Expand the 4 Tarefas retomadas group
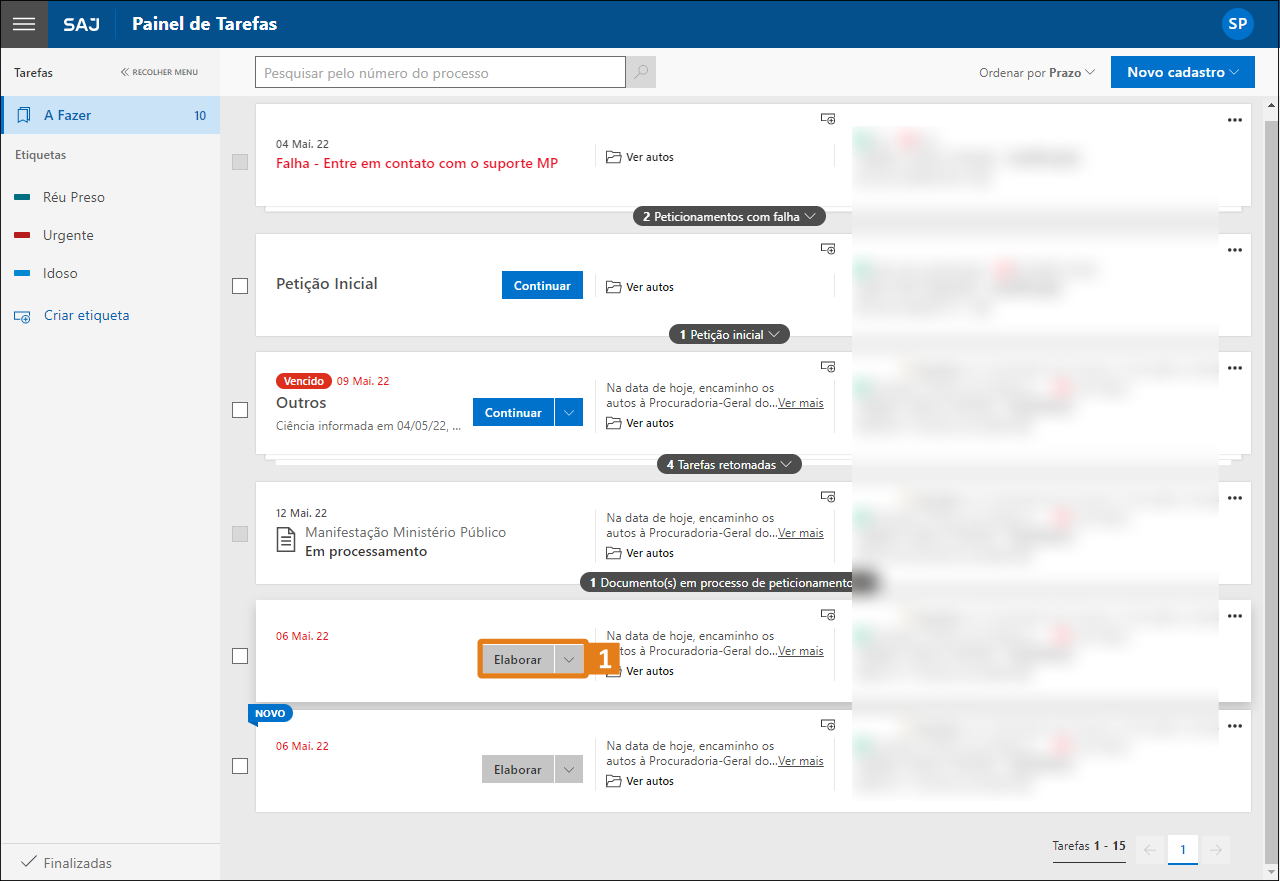 tap(729, 465)
